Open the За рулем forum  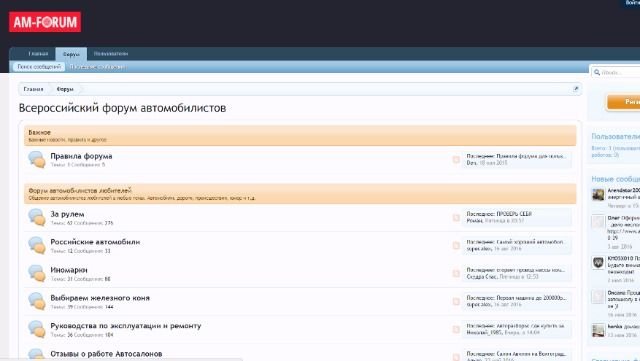[67, 214]
